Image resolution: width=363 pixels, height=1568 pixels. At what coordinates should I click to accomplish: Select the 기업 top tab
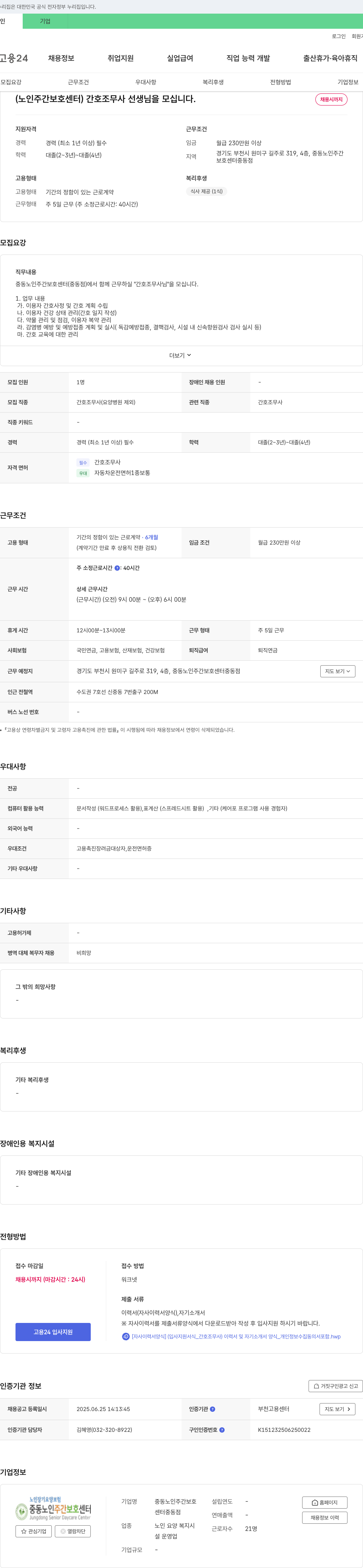(45, 21)
